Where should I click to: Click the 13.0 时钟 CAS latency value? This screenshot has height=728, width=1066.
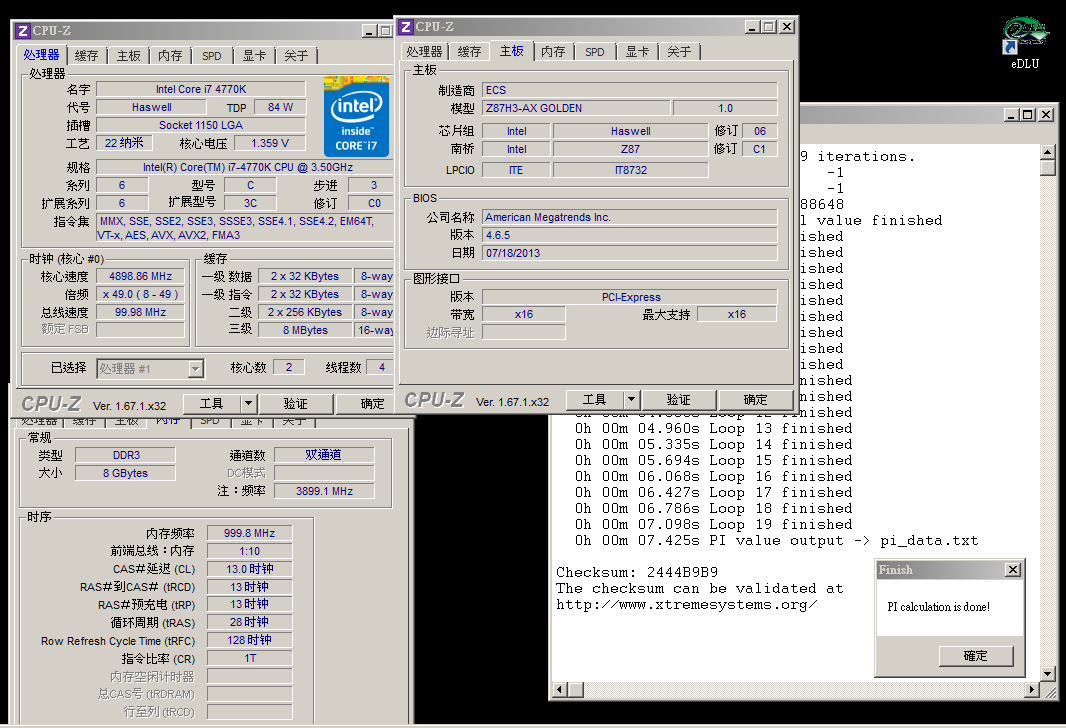[x=250, y=569]
